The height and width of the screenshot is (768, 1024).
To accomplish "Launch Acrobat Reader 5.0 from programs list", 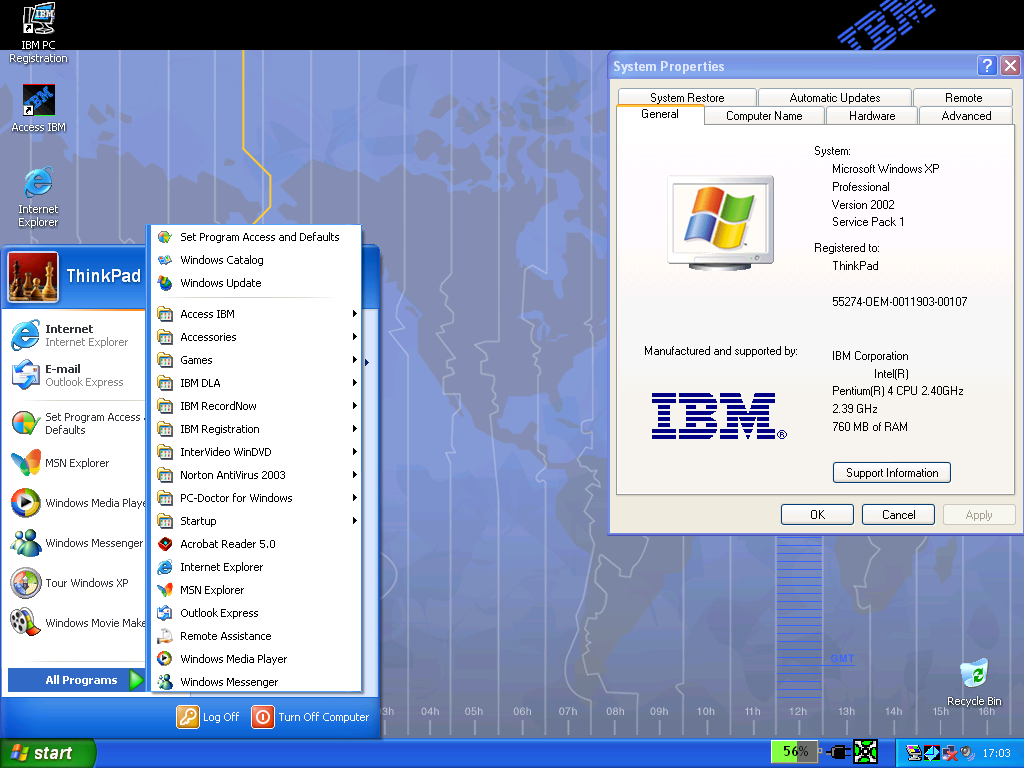I will 227,544.
